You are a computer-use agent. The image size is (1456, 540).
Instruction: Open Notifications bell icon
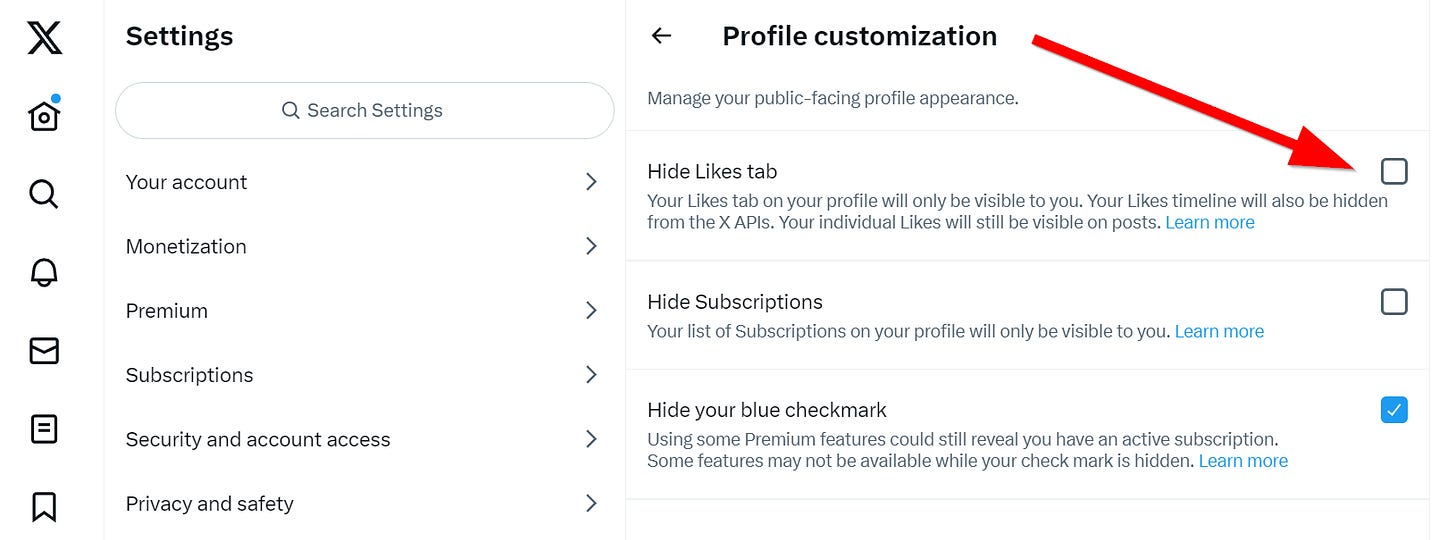[x=44, y=272]
